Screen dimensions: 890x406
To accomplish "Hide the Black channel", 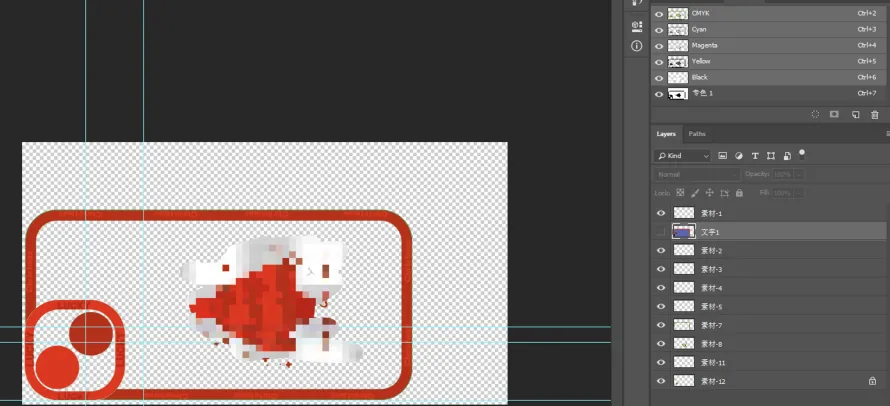I will [x=659, y=78].
